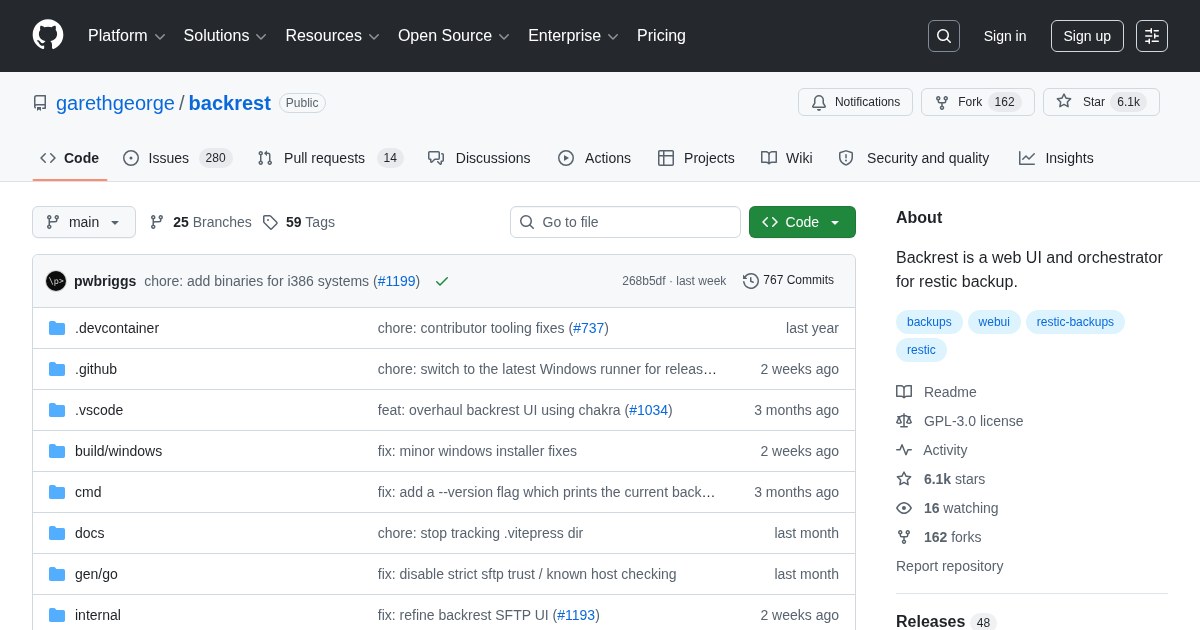Image resolution: width=1200 pixels, height=630 pixels.
Task: Click the folder icon for .vscode
Action: coord(57,410)
